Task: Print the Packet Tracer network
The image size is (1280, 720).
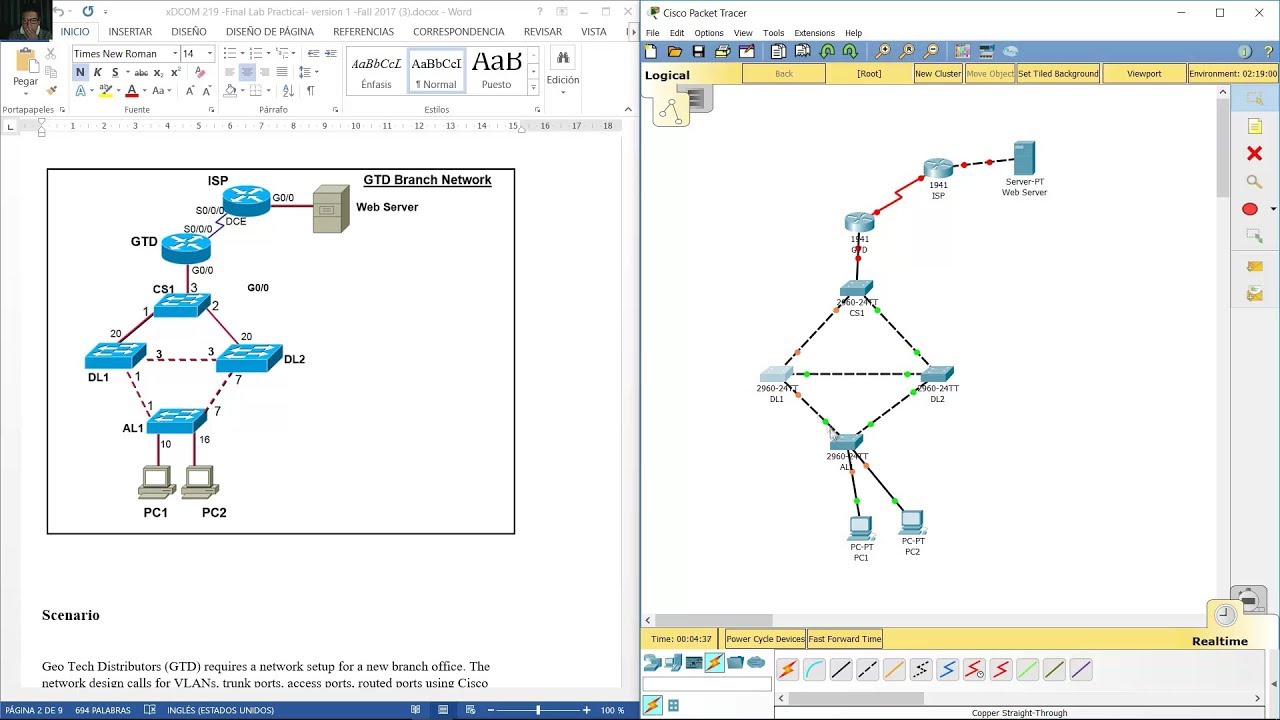Action: [722, 52]
